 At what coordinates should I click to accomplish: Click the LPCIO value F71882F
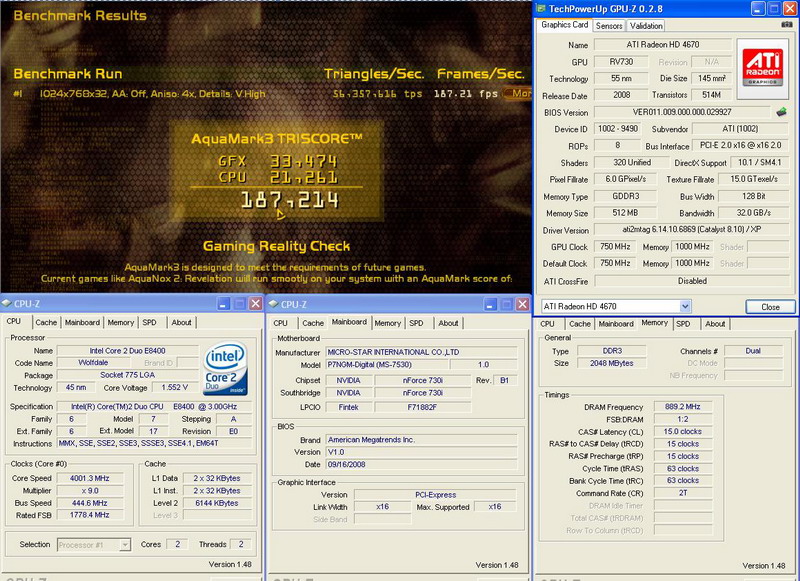pyautogui.click(x=422, y=407)
